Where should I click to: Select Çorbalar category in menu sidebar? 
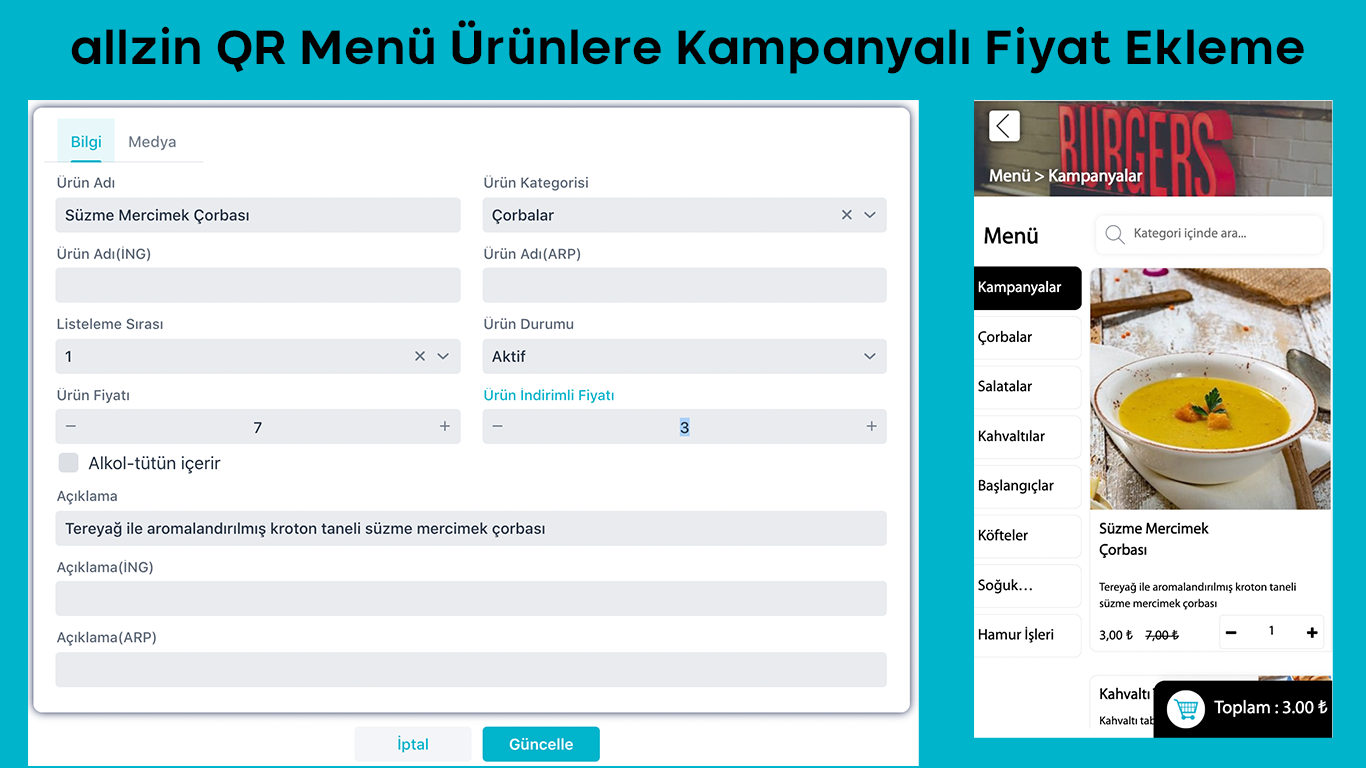[1027, 337]
